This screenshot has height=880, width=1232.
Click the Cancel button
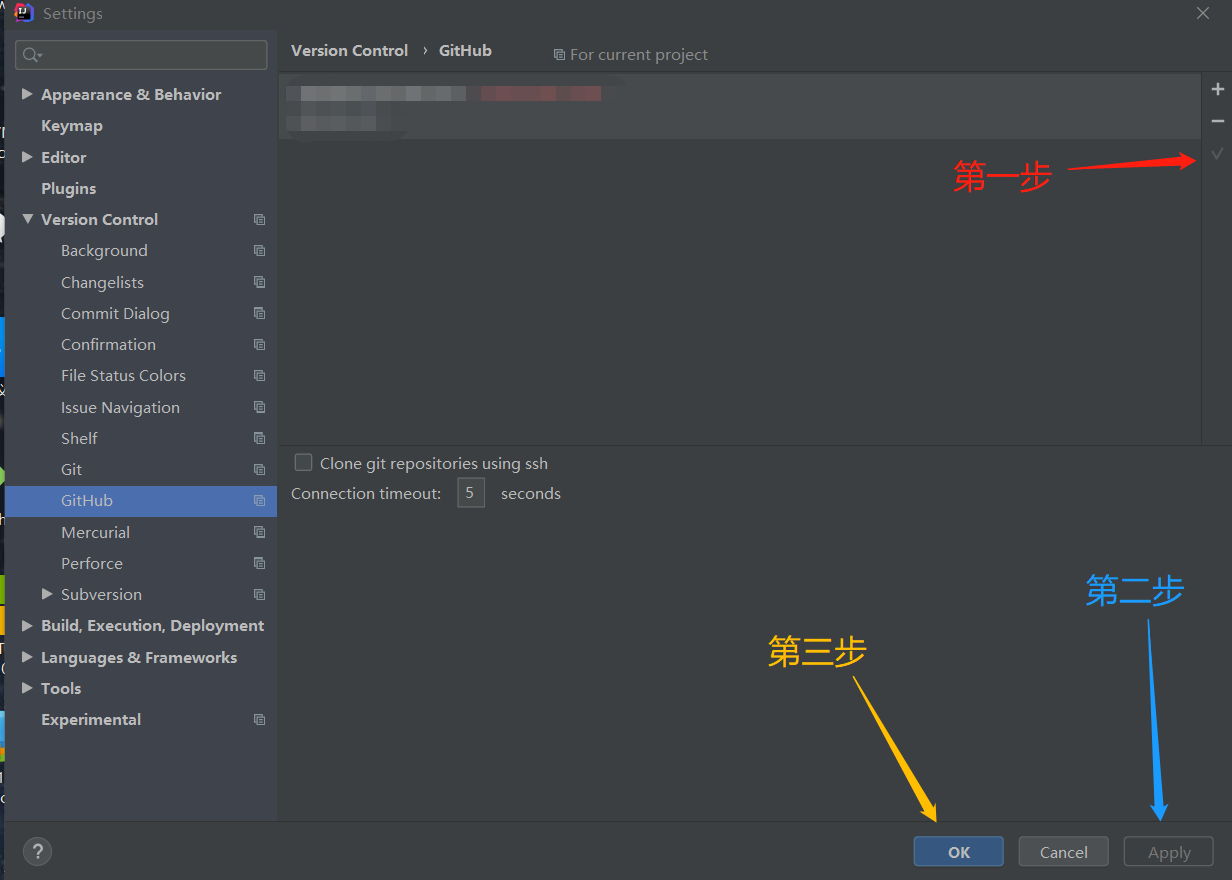(1063, 852)
